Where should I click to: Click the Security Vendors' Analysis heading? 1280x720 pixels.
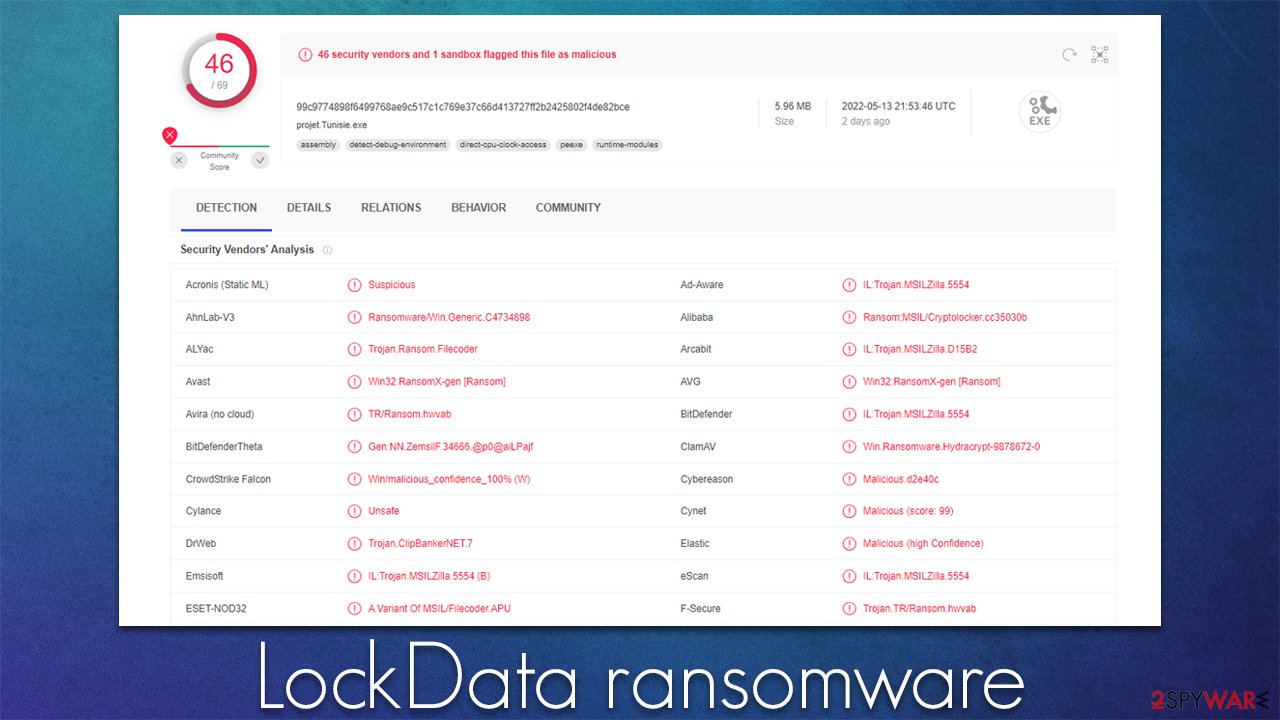(x=247, y=250)
